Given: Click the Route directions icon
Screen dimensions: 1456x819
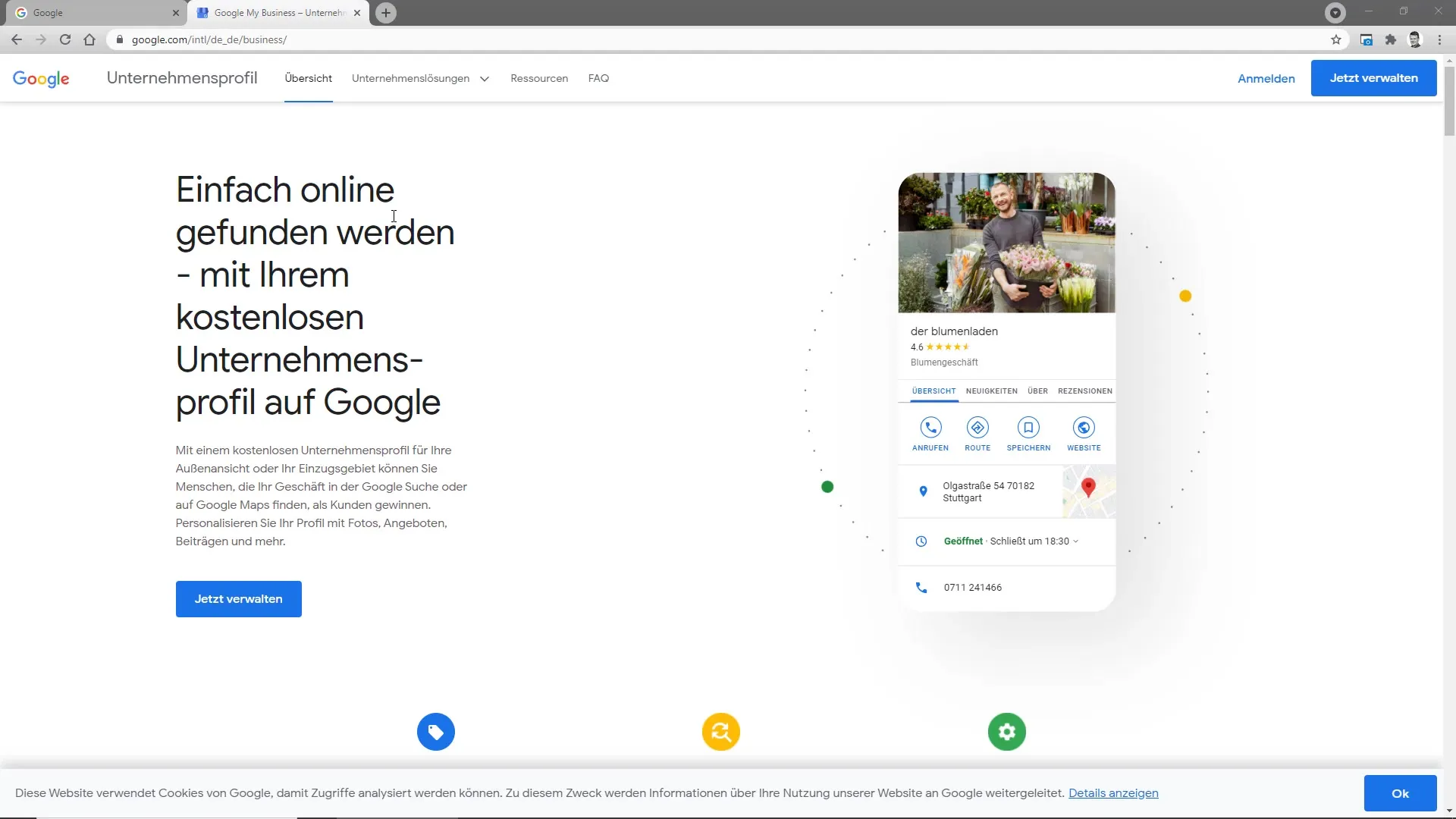Looking at the screenshot, I should coord(977,428).
